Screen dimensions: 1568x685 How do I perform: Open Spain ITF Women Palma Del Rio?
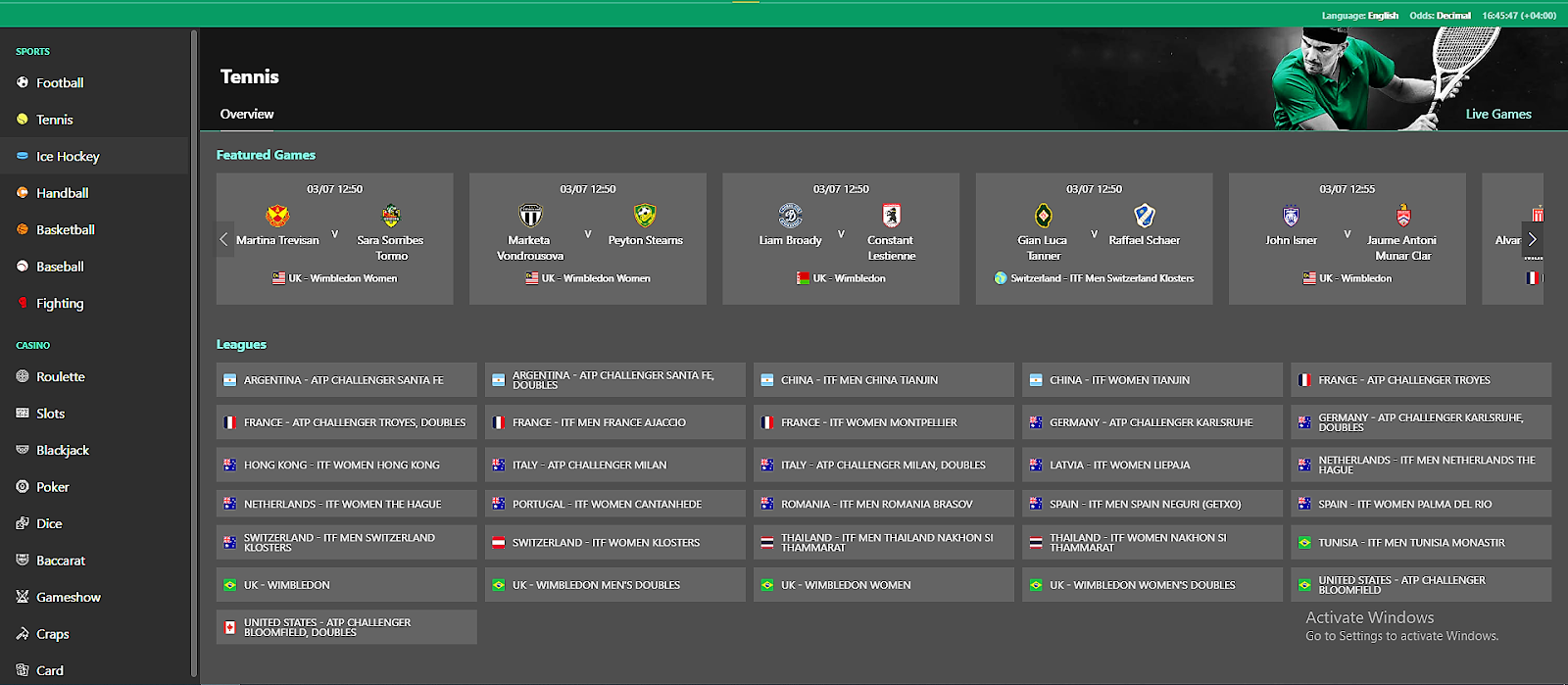1421,504
